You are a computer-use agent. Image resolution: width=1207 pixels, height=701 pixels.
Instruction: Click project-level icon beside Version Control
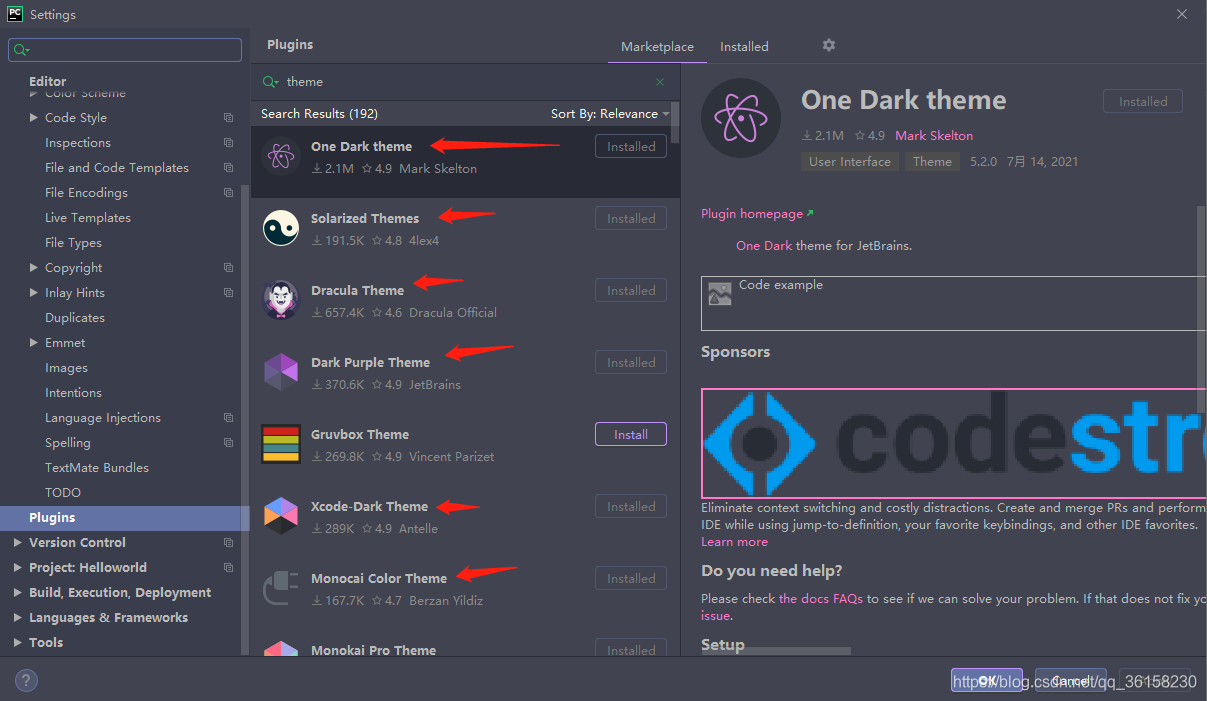coord(228,543)
